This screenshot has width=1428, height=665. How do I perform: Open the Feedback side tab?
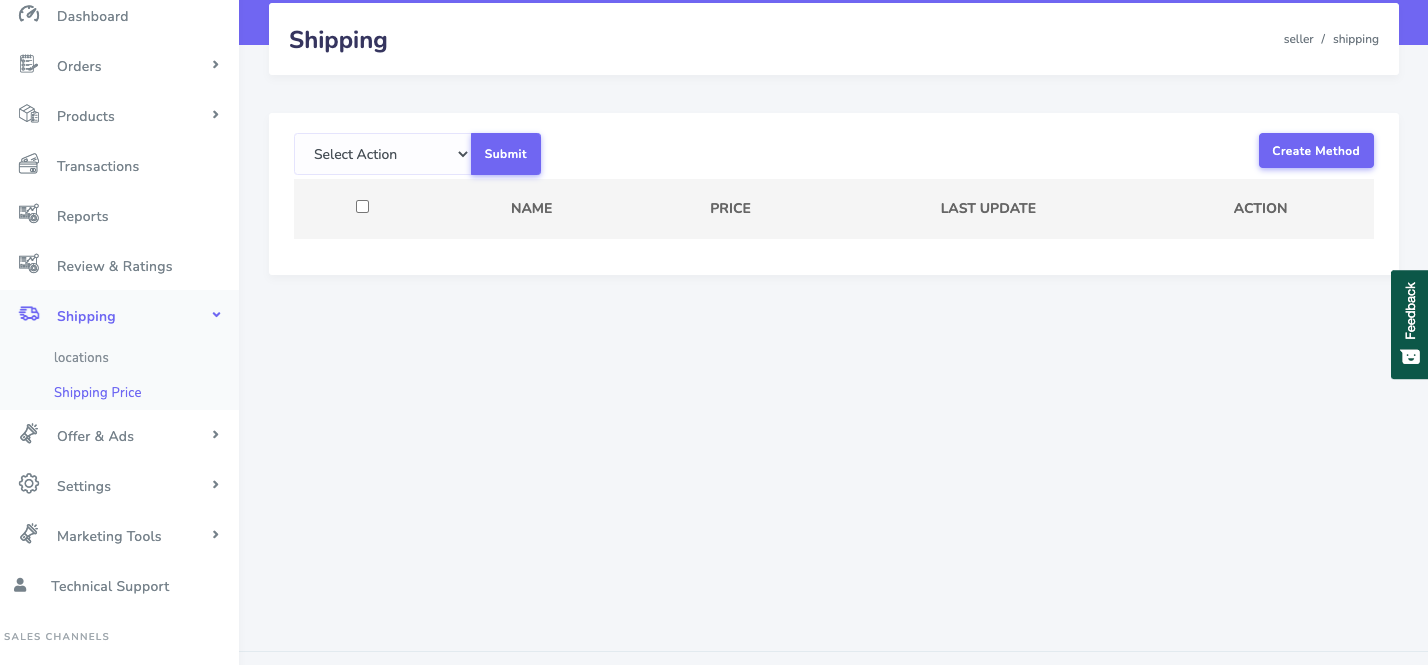1410,324
